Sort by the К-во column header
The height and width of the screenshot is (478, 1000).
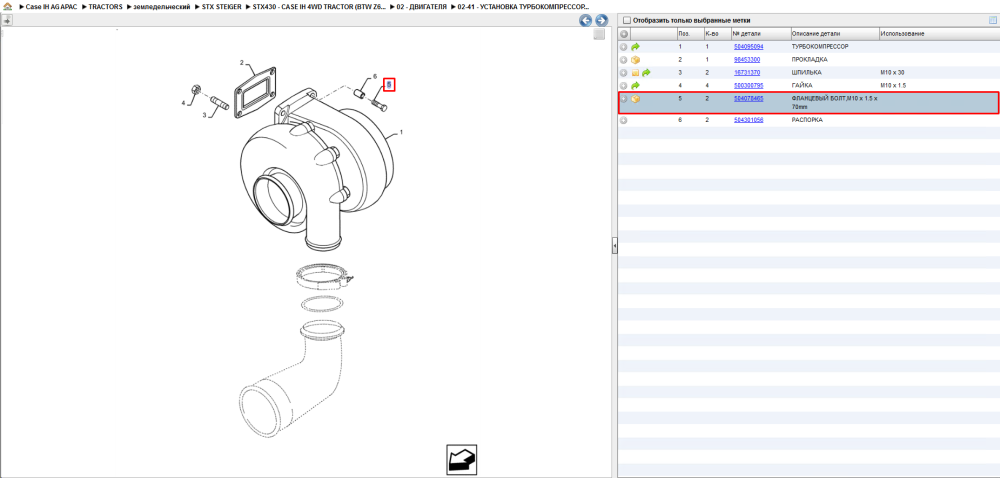717,34
